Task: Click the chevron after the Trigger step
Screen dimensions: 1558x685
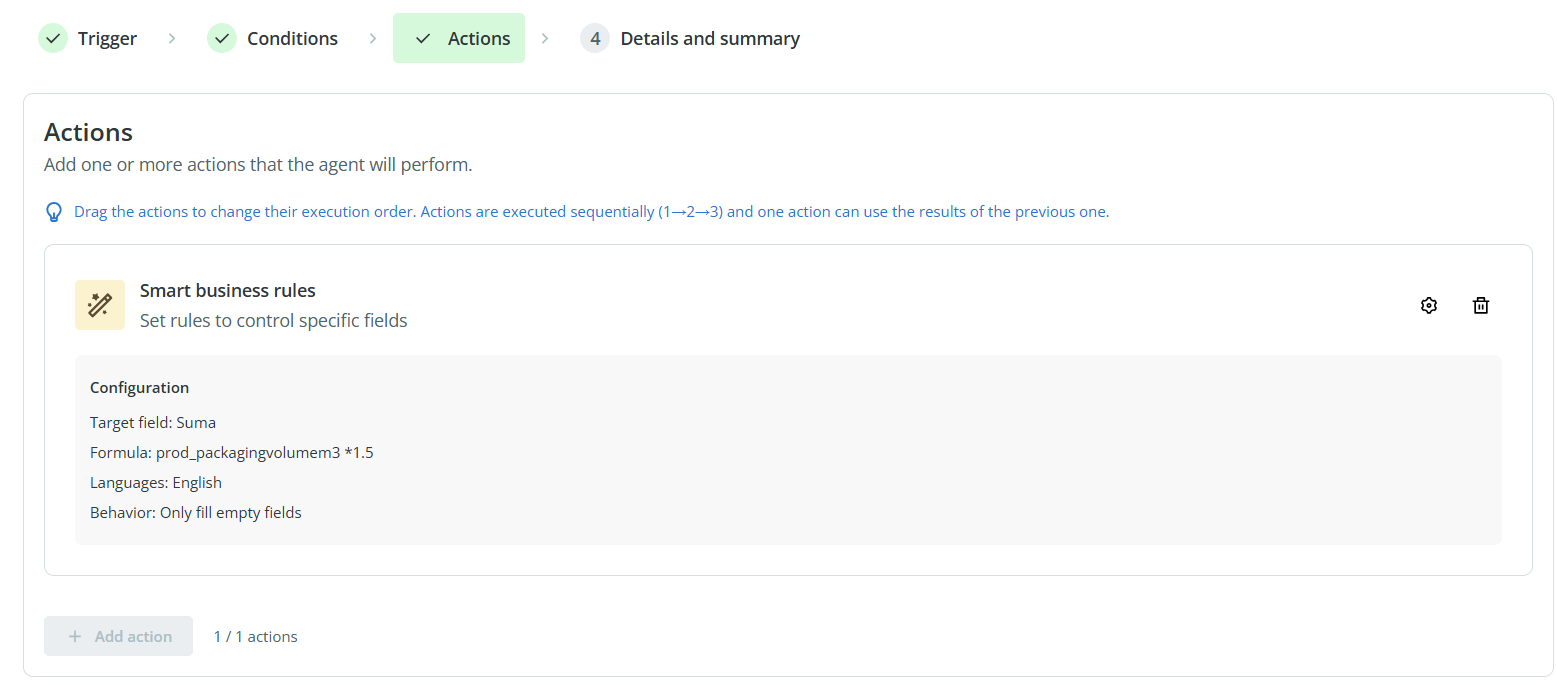Action: [172, 39]
